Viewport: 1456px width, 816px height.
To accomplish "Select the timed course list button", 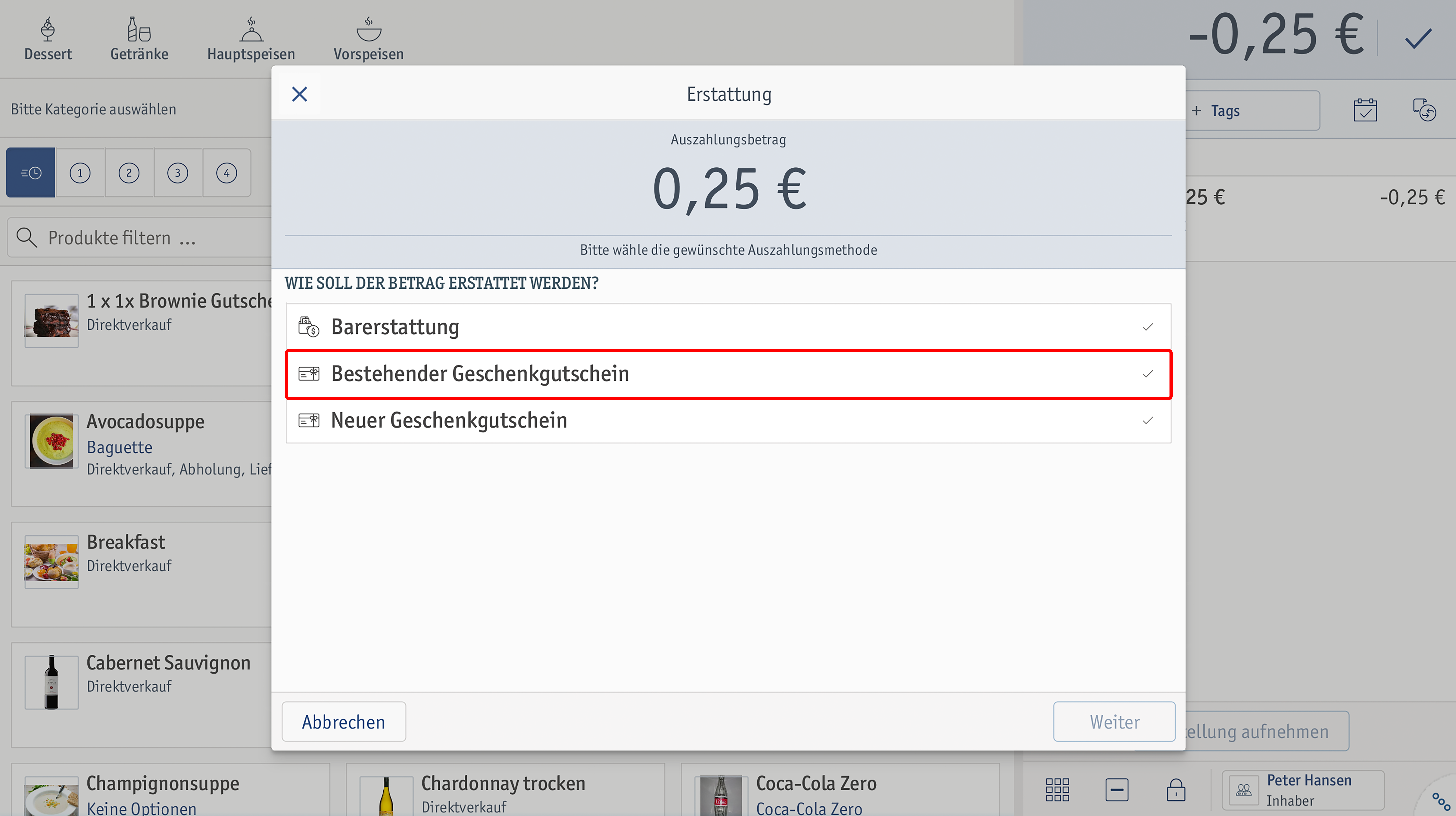I will point(30,172).
